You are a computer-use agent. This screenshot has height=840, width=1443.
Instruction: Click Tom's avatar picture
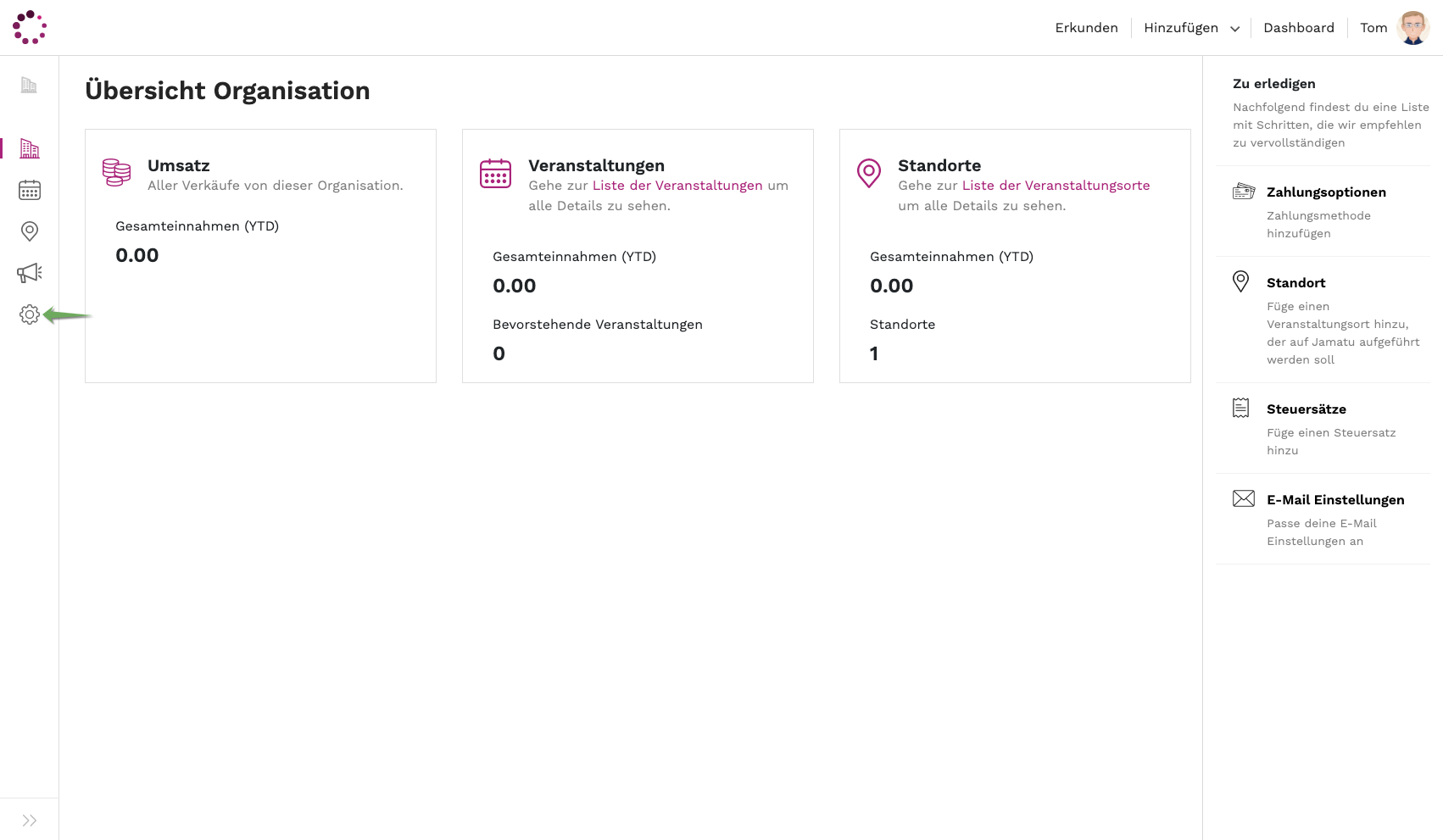[1412, 28]
